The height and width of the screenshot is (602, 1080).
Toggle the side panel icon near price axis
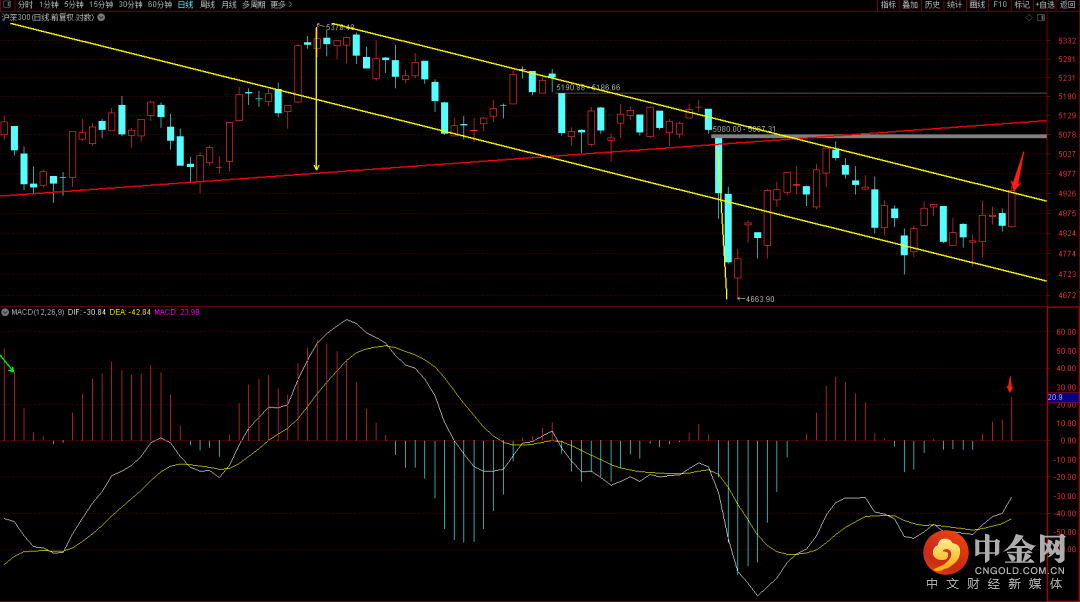pyautogui.click(x=1041, y=18)
